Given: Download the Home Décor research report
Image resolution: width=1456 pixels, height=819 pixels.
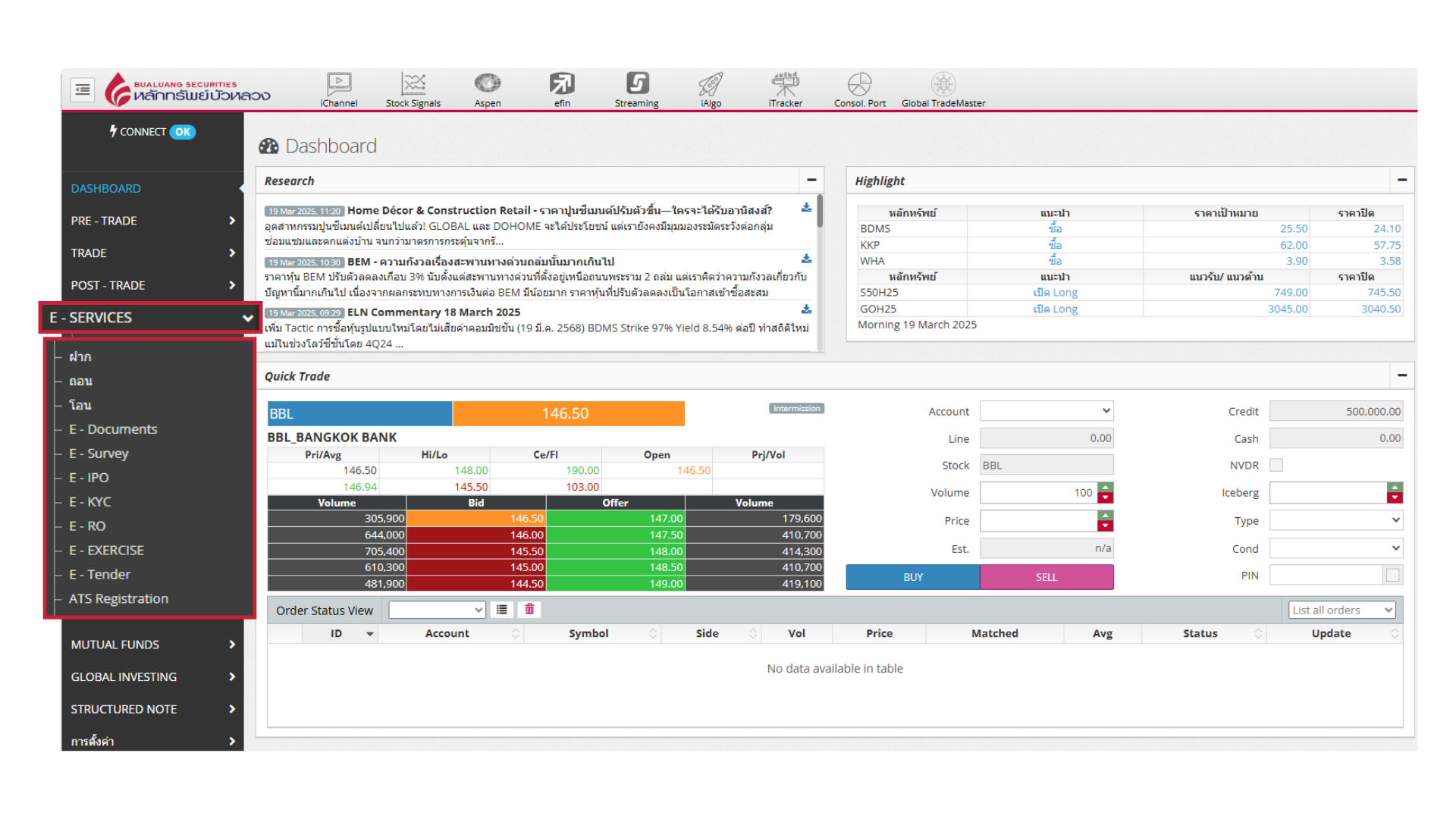Looking at the screenshot, I should [x=806, y=208].
